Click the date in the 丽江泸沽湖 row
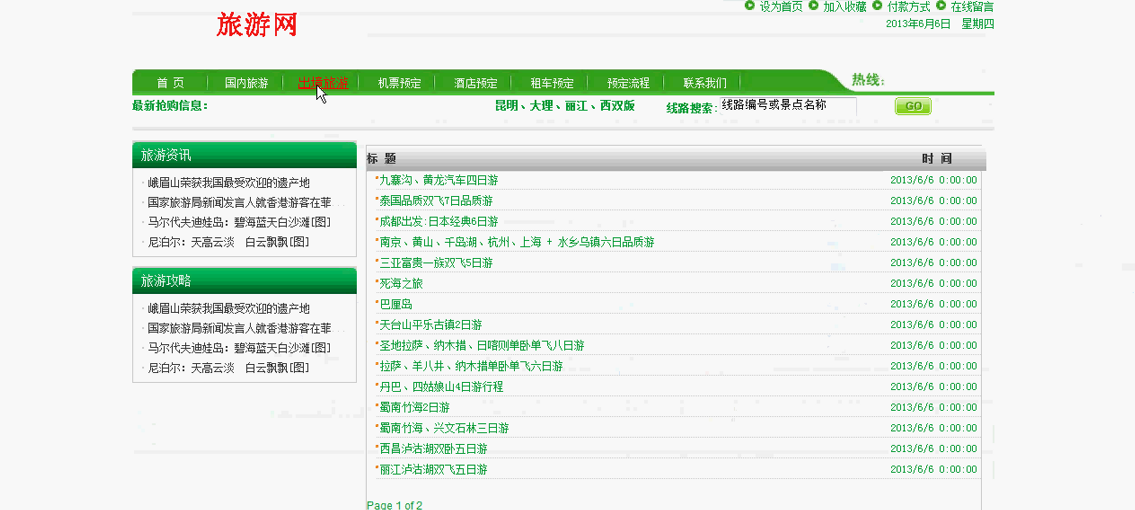 pyautogui.click(x=934, y=469)
